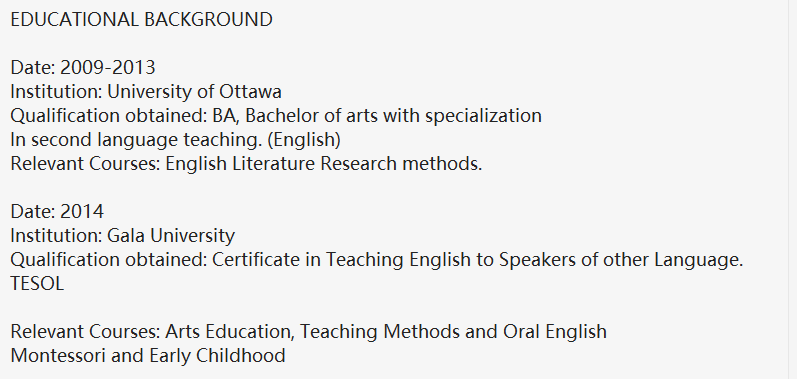Click the words Arts Education
The image size is (797, 379).
pyautogui.click(x=229, y=332)
